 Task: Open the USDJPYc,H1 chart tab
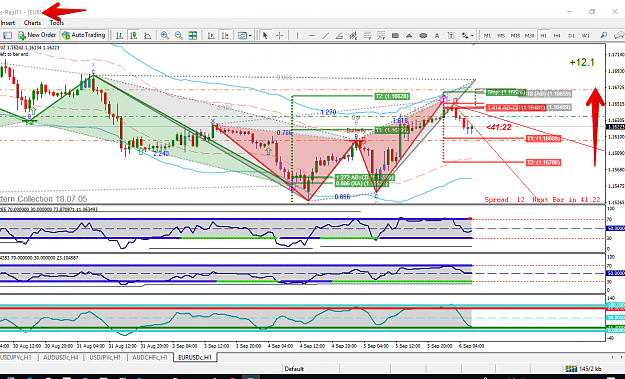105,357
